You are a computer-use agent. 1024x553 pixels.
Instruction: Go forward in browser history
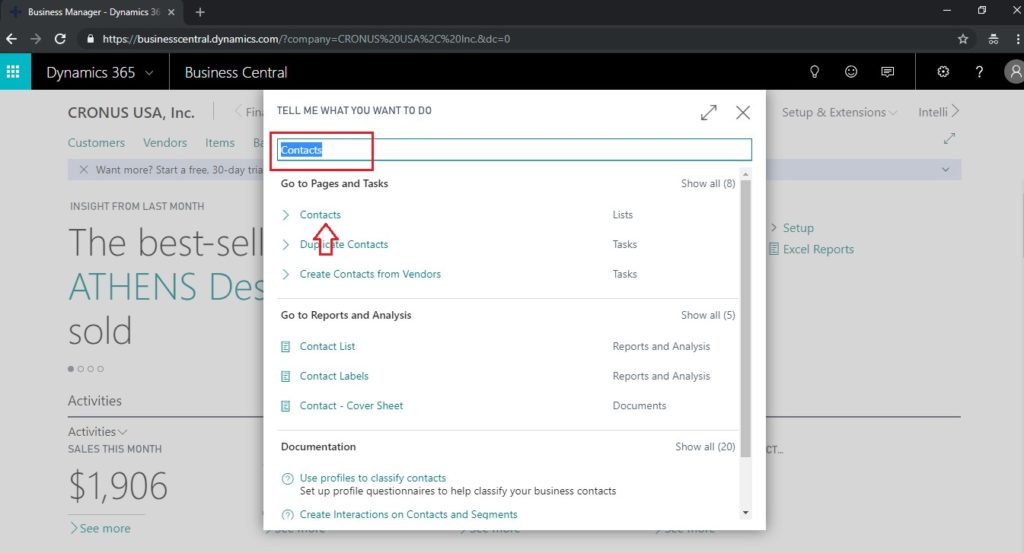tap(36, 39)
